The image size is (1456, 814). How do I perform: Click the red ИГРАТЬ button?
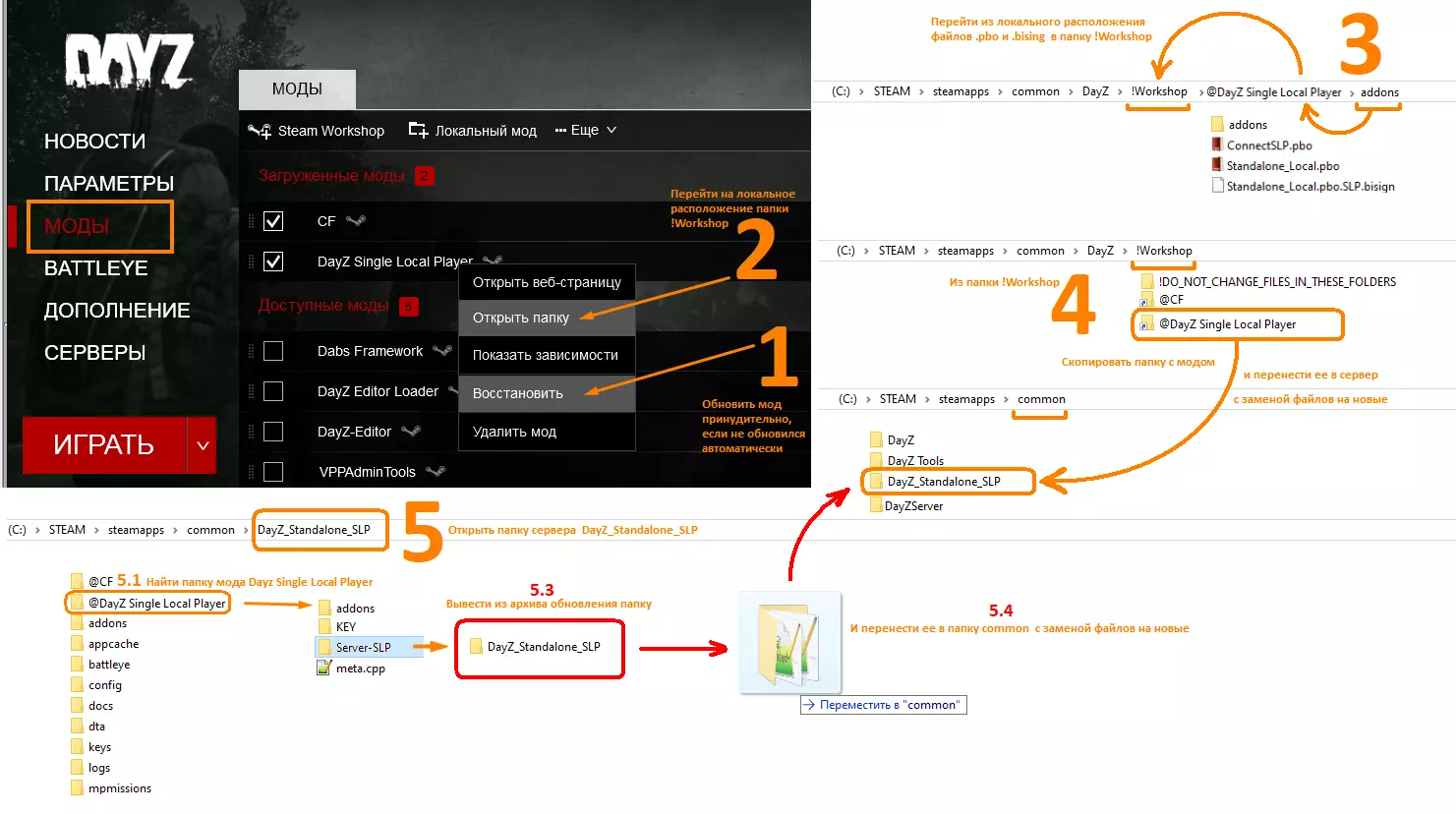point(104,445)
